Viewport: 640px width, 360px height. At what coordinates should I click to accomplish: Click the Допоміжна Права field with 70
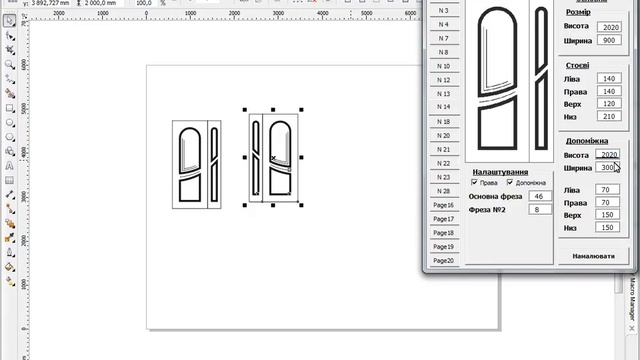(608, 202)
